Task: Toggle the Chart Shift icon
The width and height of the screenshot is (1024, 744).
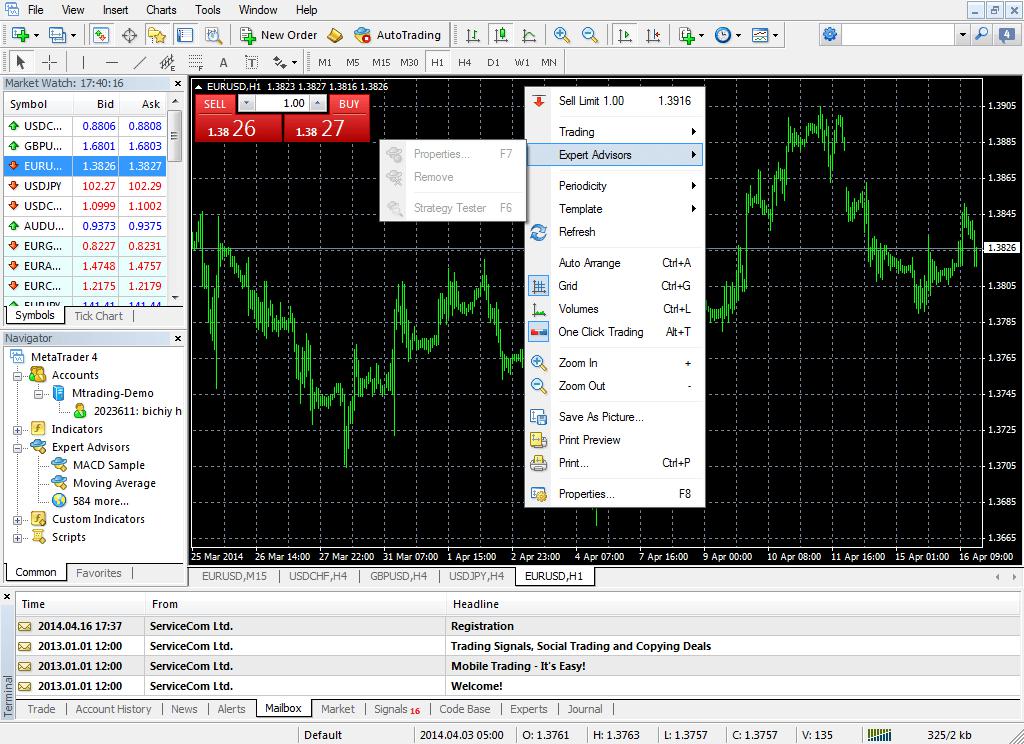Action: tap(652, 35)
